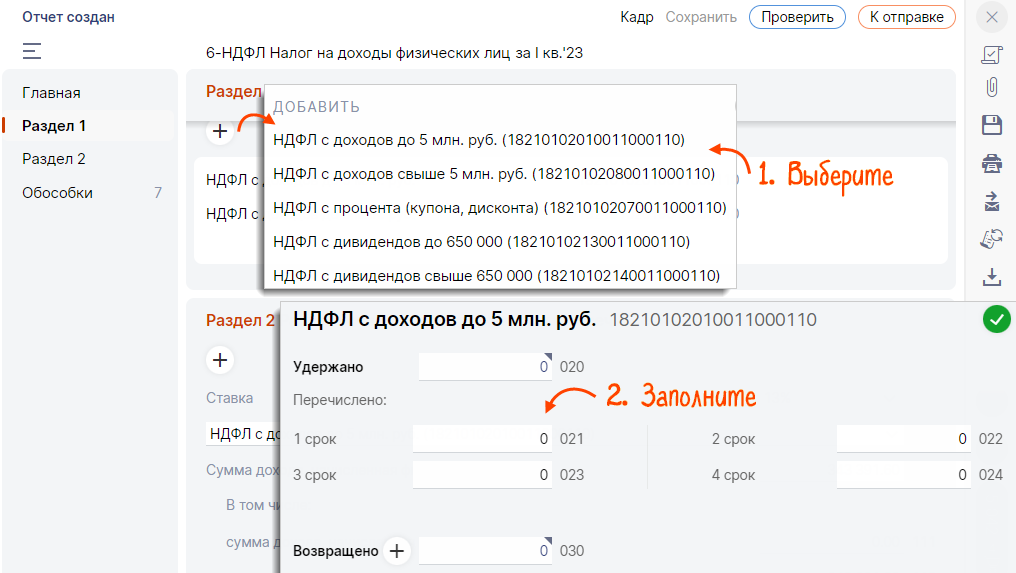1016x573 pixels.
Task: Go to Обособки in the left navigation
Action: tap(58, 193)
